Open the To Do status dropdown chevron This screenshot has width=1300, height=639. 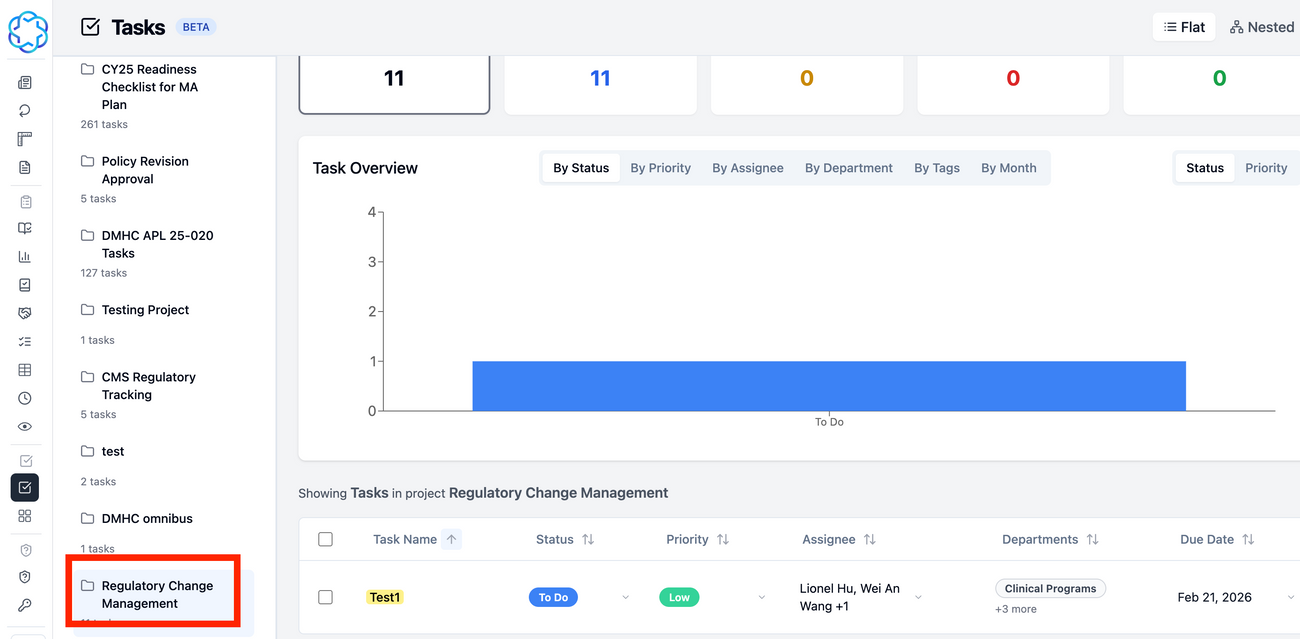click(x=626, y=597)
